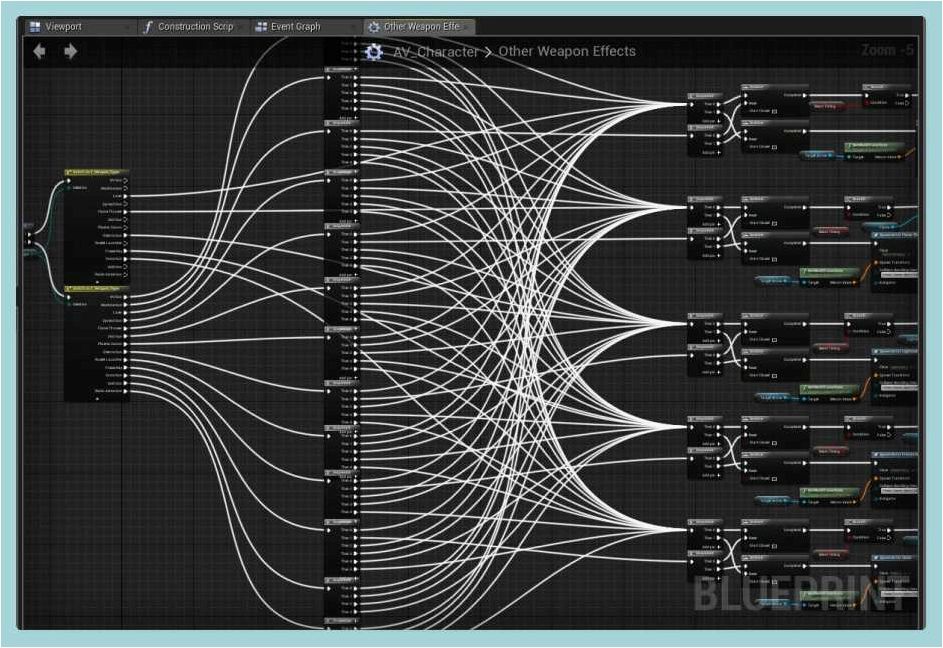Click the gear icon on Other Weapon Effects tab
The width and height of the screenshot is (943, 648).
point(374,26)
